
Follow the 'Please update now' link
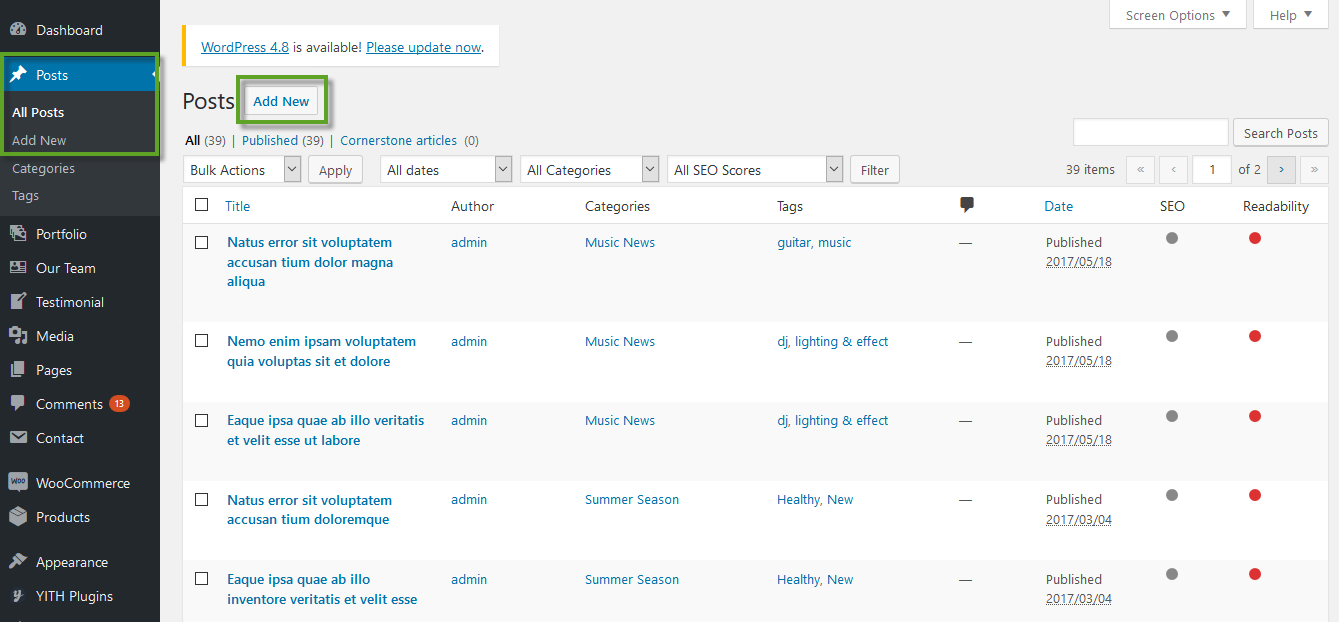[x=423, y=47]
